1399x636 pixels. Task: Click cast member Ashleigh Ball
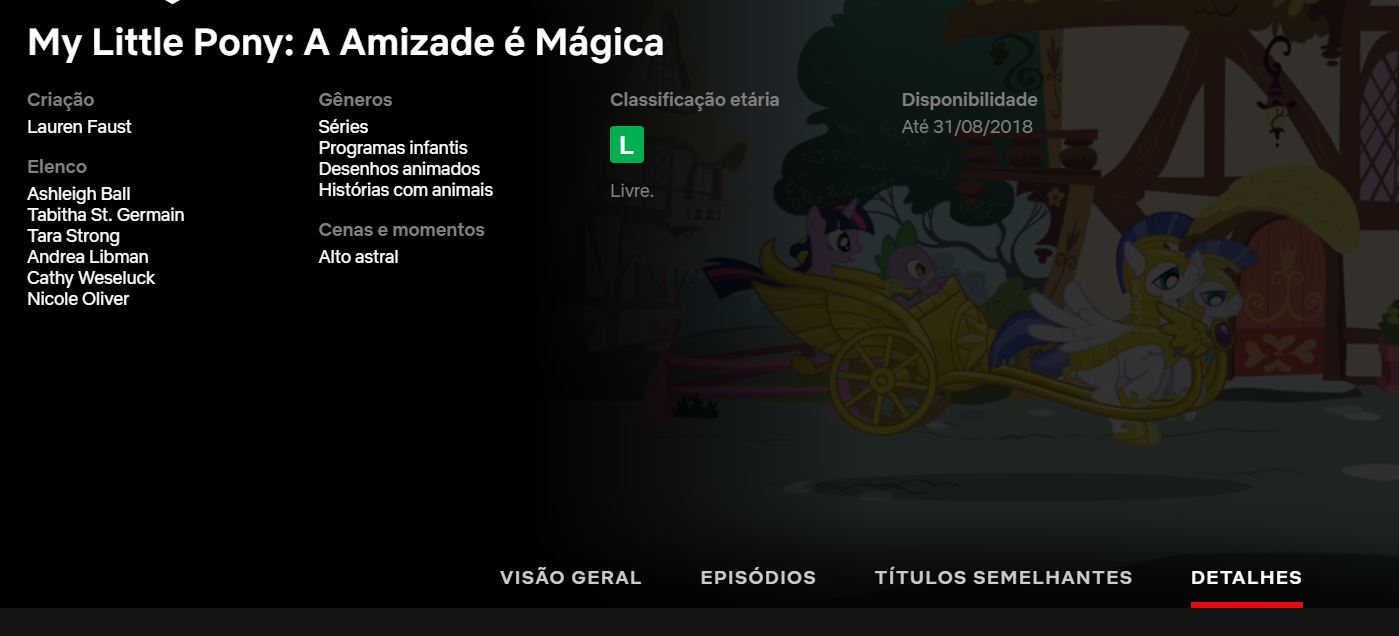click(78, 194)
